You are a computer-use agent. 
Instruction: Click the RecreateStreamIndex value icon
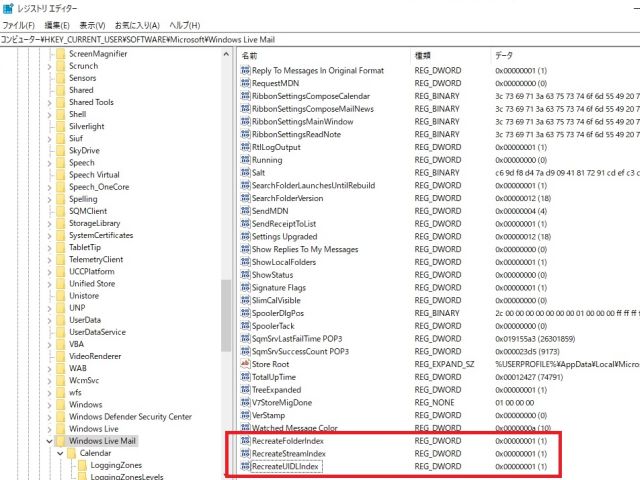245,453
